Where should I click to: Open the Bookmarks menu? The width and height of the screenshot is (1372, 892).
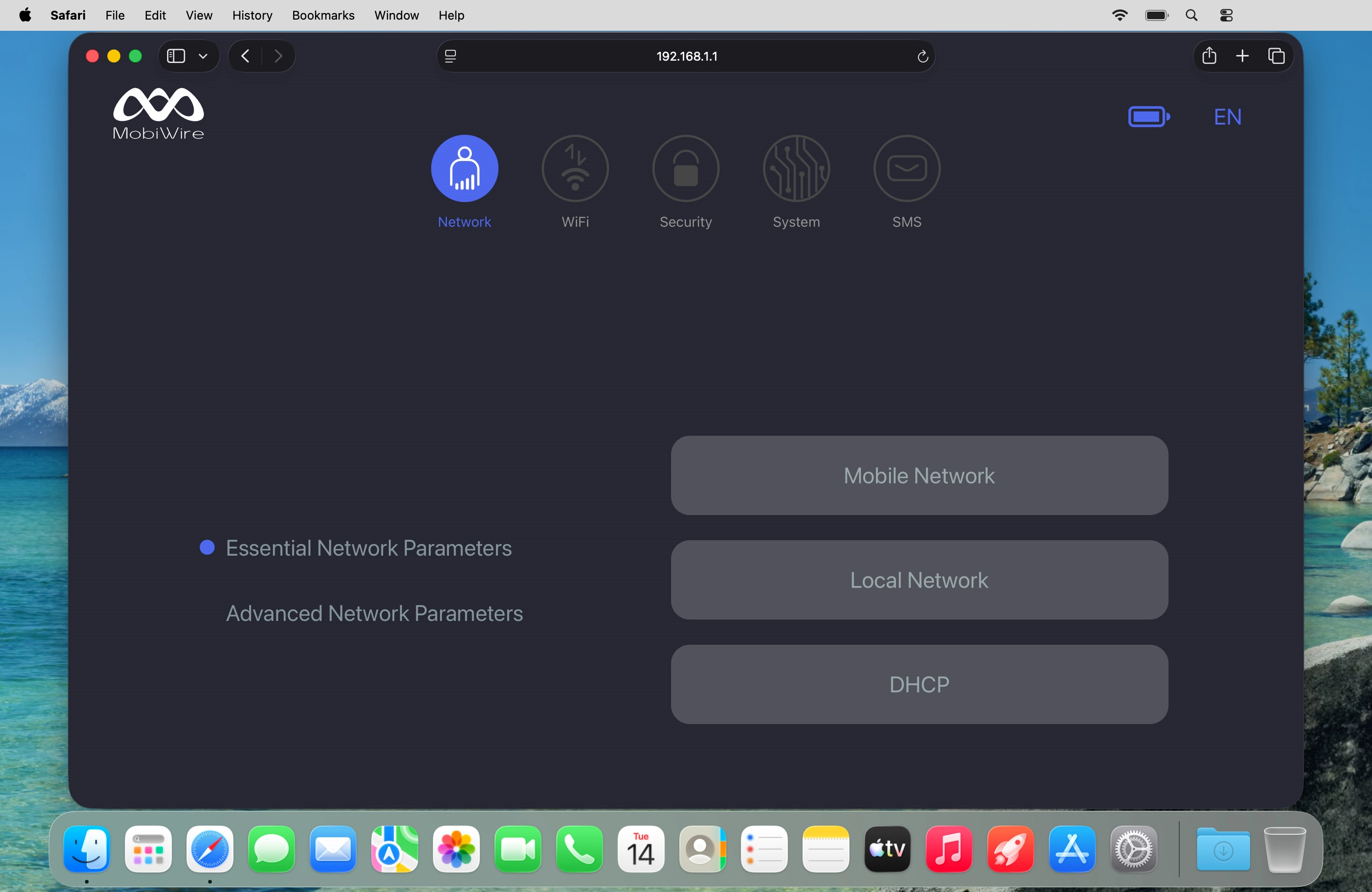pyautogui.click(x=323, y=15)
